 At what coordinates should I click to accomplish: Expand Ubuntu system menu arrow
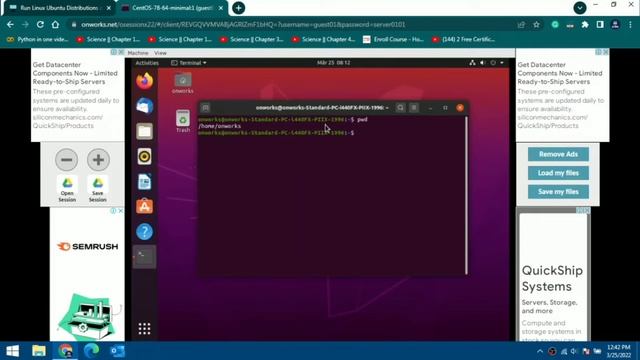tap(502, 63)
